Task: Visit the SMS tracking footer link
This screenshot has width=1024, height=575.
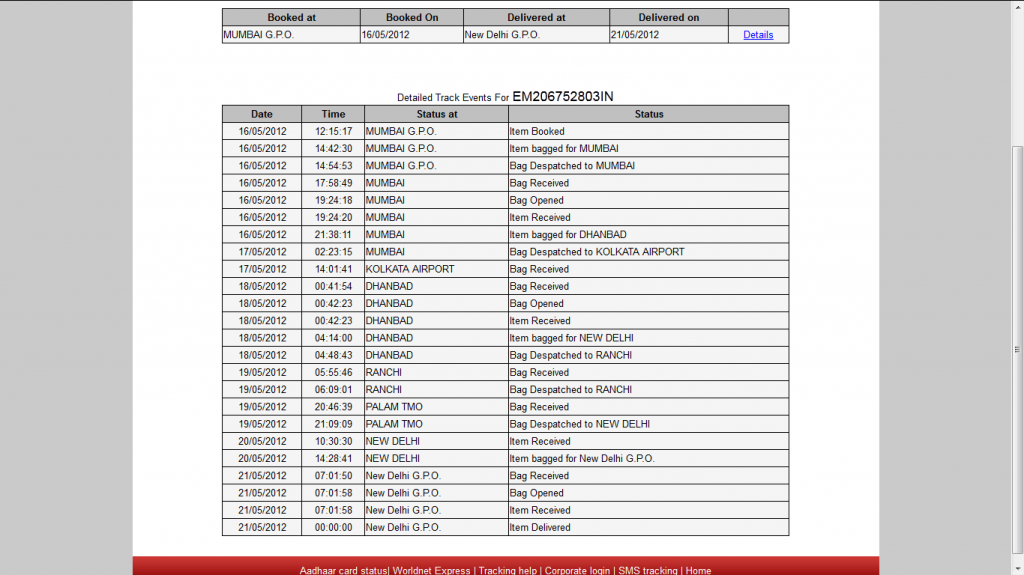Action: click(648, 570)
